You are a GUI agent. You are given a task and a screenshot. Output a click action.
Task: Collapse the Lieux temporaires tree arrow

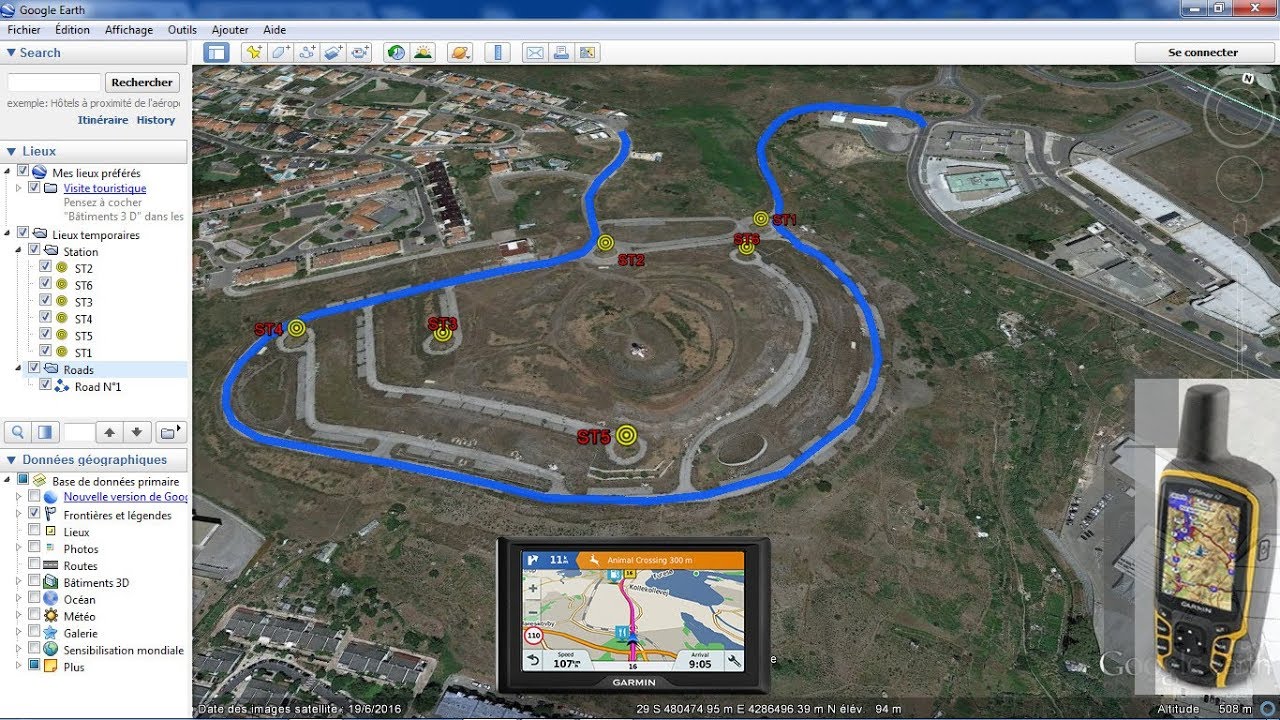[9, 234]
